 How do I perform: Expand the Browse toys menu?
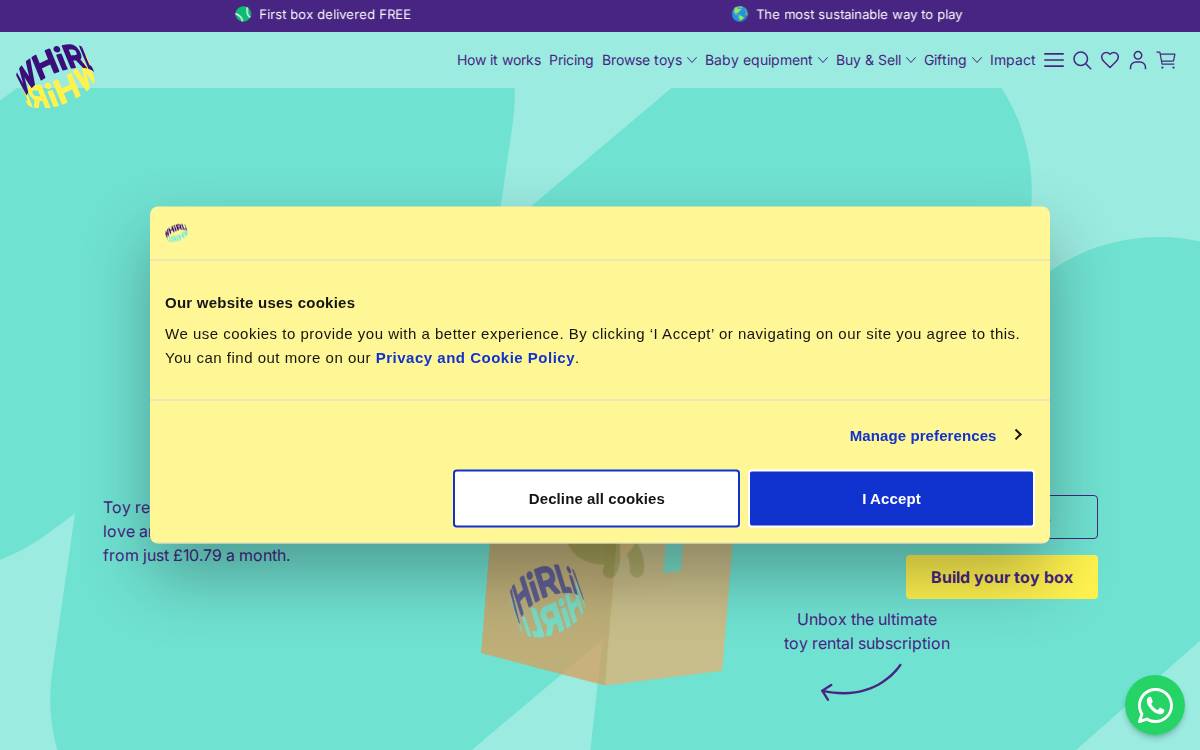649,60
